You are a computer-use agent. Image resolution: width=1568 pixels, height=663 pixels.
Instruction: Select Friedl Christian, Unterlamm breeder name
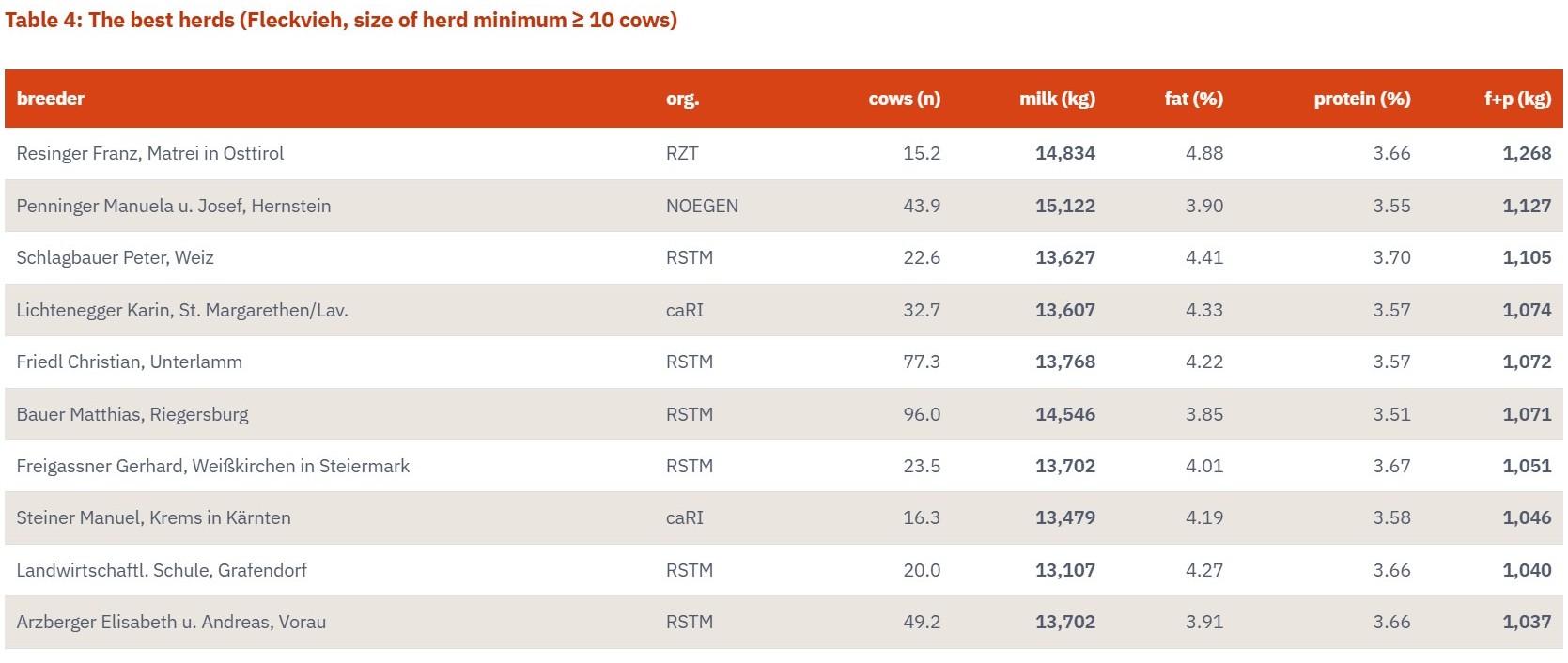[x=129, y=362]
